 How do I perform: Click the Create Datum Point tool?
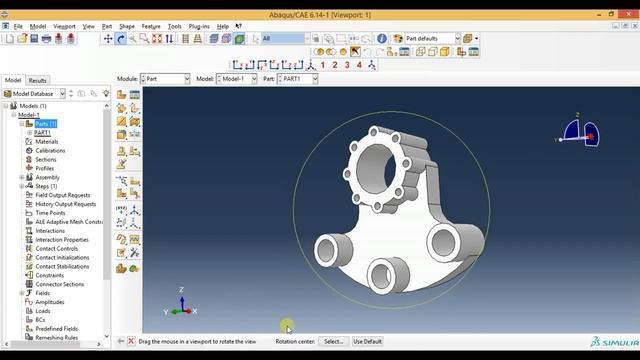click(121, 210)
